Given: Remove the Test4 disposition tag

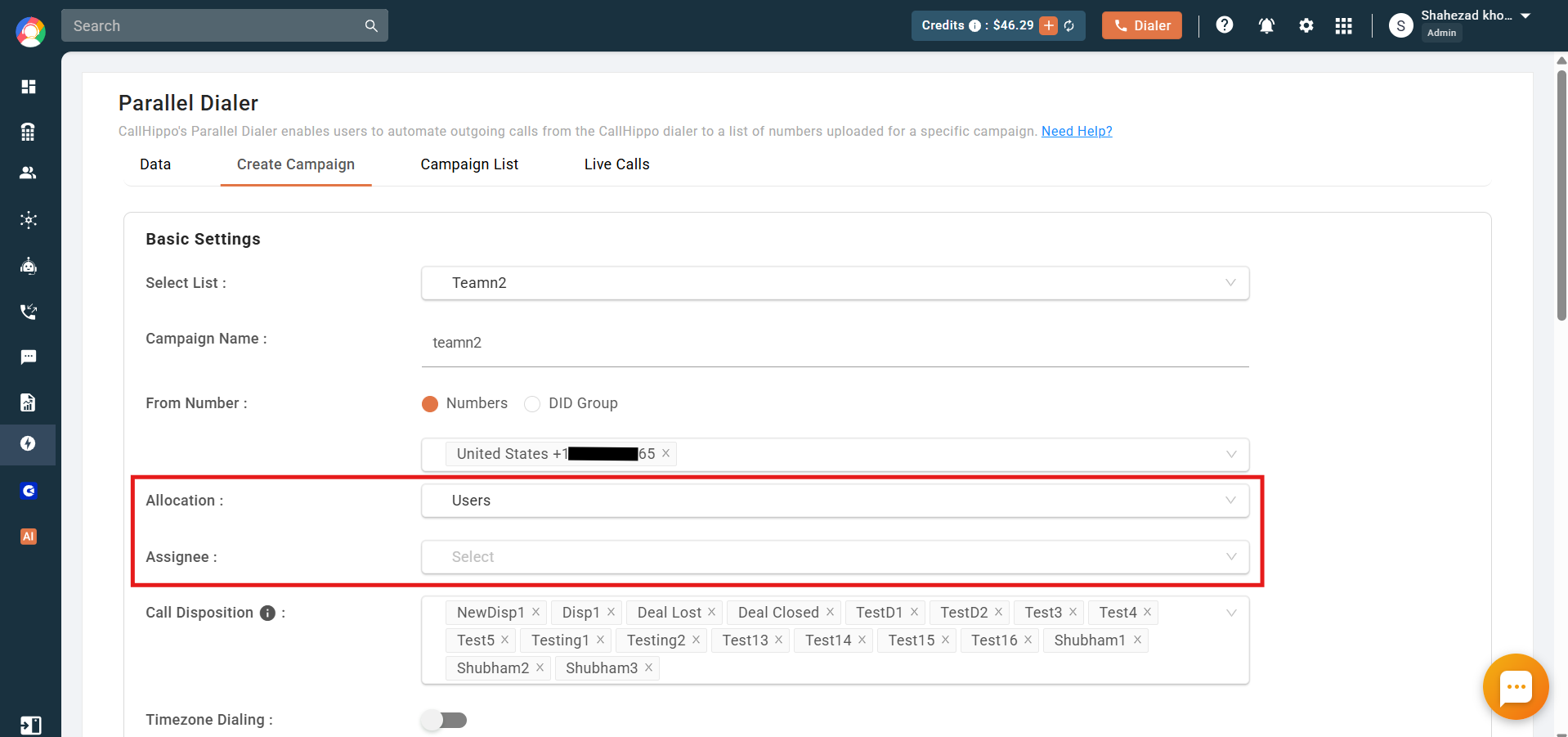Looking at the screenshot, I should coord(1147,612).
